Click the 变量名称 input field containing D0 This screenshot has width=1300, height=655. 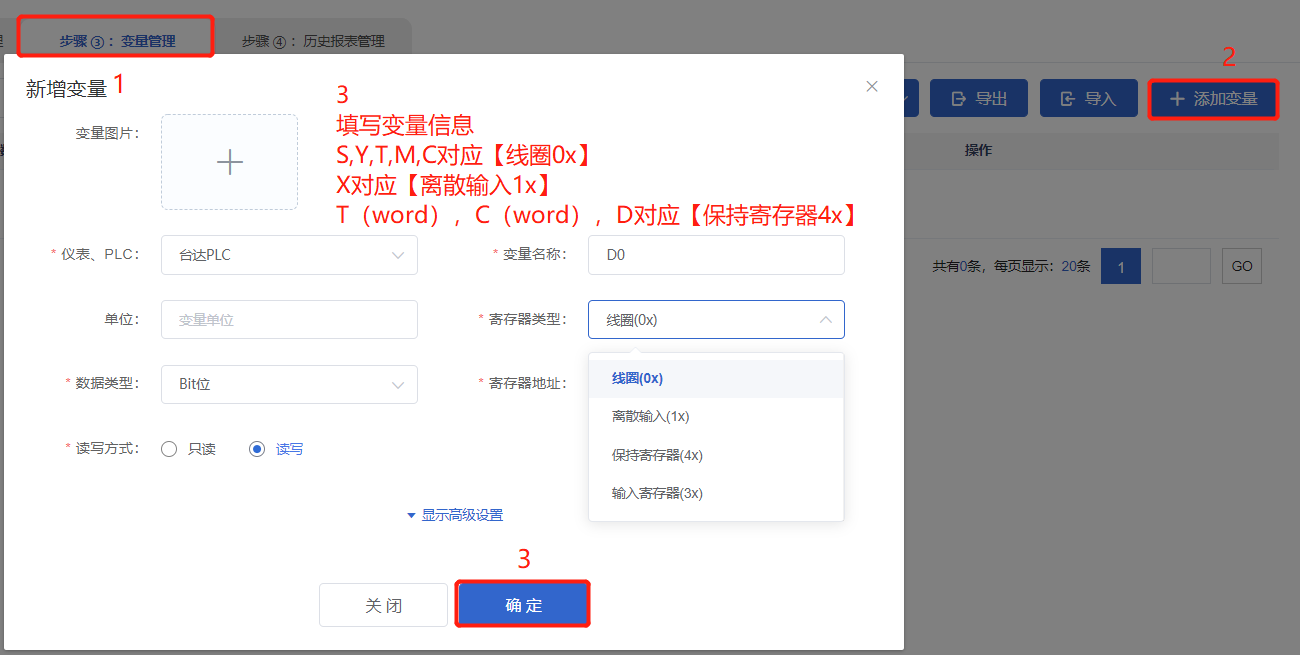click(716, 255)
